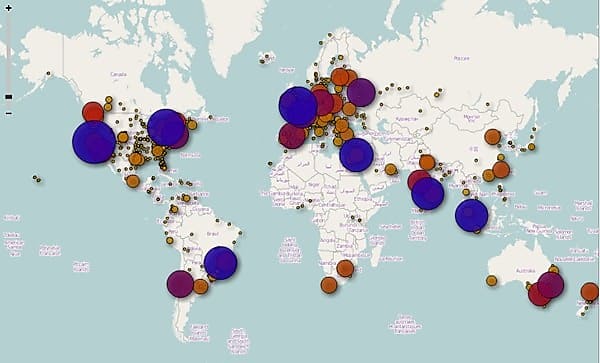Click the zoom slider handle

coord(8,97)
